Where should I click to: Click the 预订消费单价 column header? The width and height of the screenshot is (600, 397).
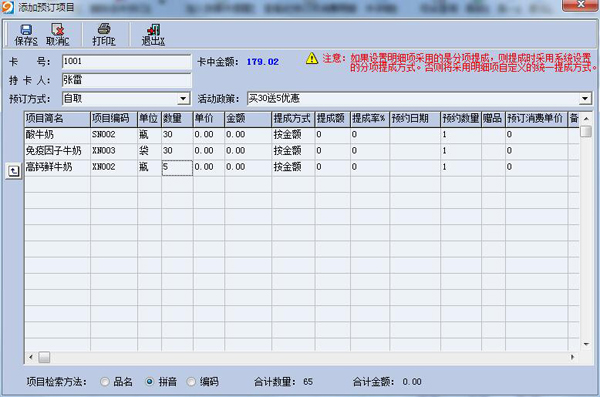(x=536, y=119)
